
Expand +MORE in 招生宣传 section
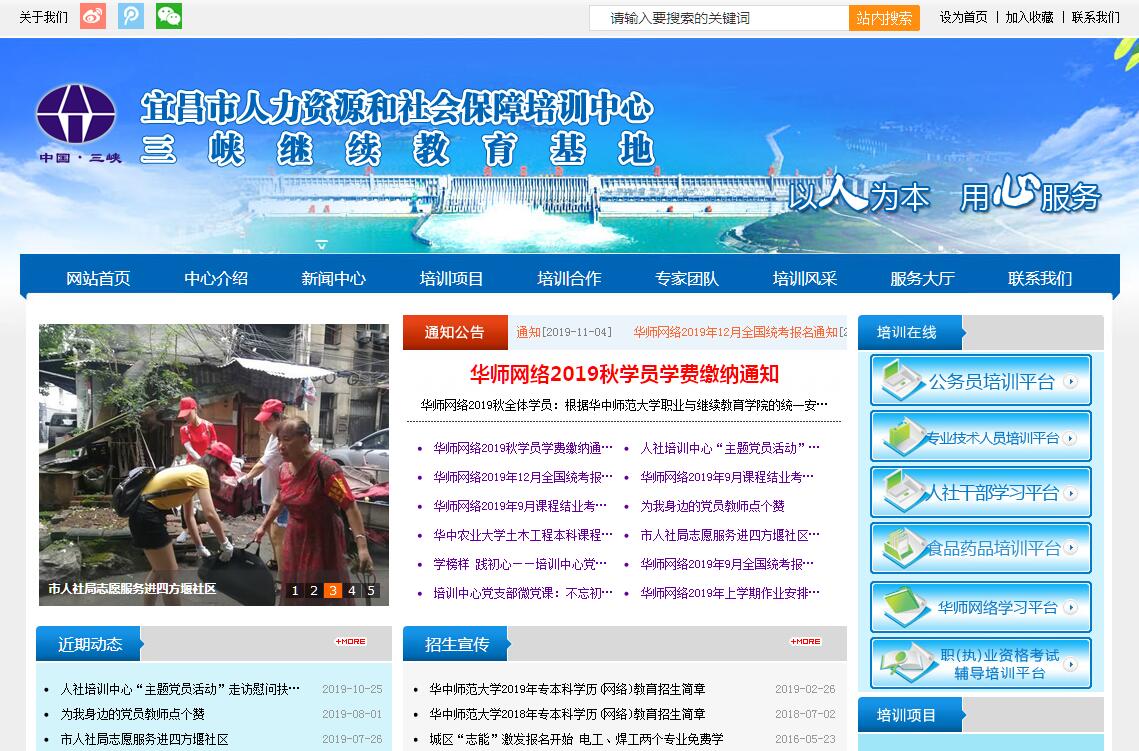805,642
